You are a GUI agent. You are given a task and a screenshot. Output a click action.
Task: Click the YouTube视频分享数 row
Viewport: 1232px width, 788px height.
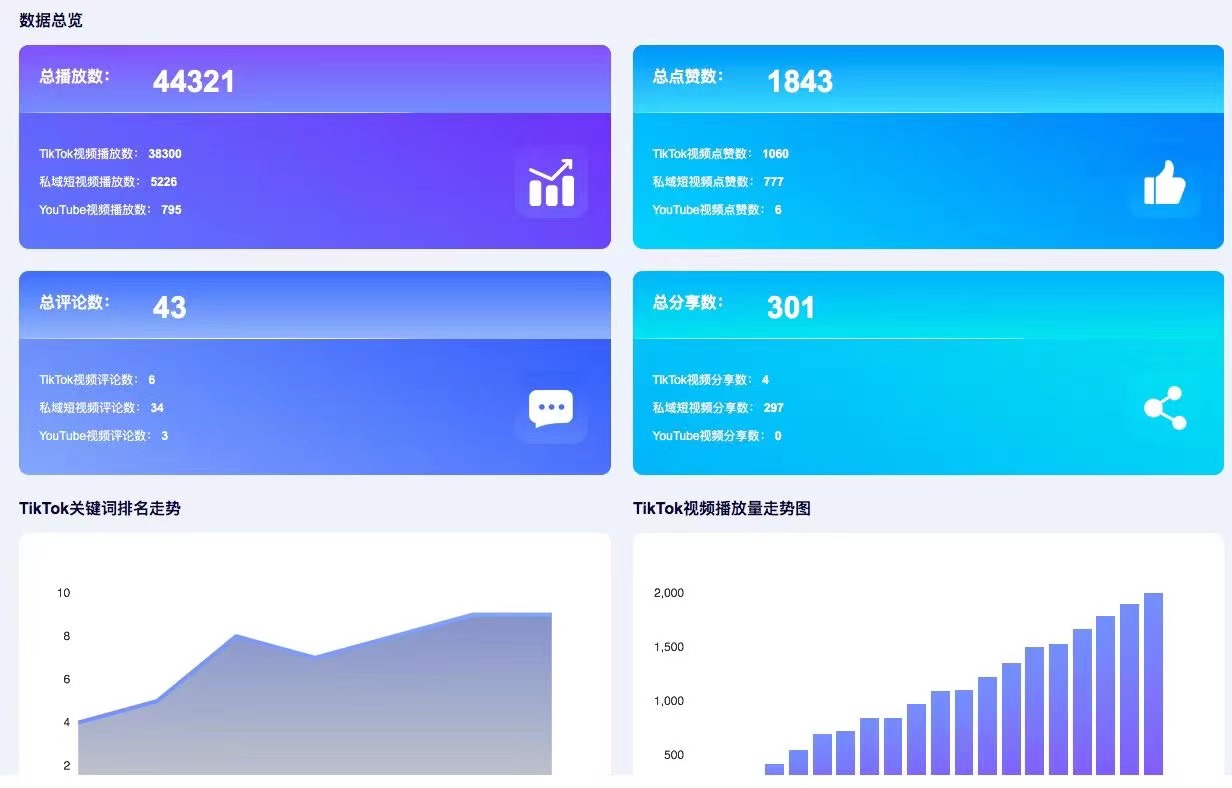point(717,436)
